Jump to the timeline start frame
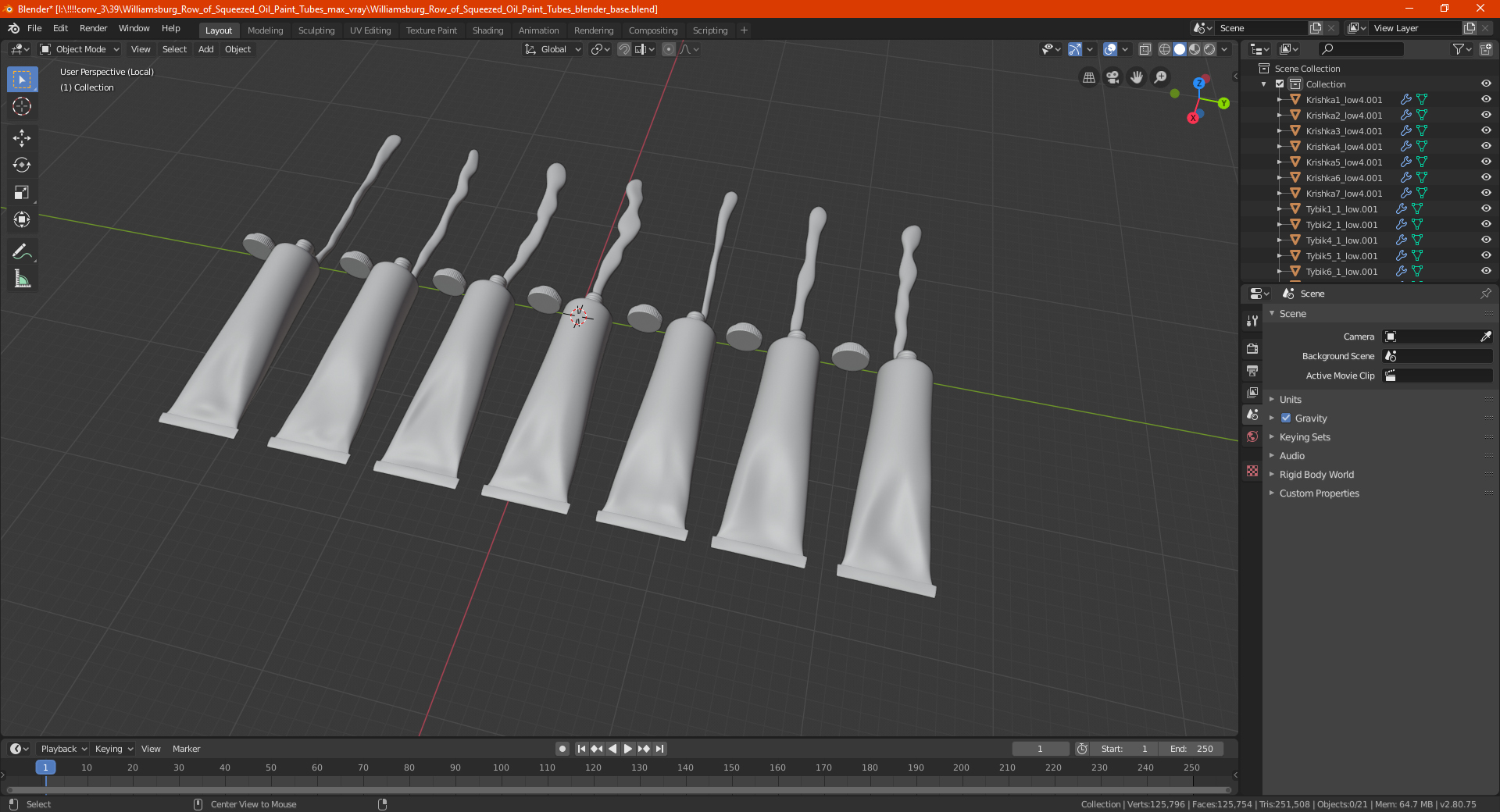Image resolution: width=1500 pixels, height=812 pixels. (x=581, y=749)
